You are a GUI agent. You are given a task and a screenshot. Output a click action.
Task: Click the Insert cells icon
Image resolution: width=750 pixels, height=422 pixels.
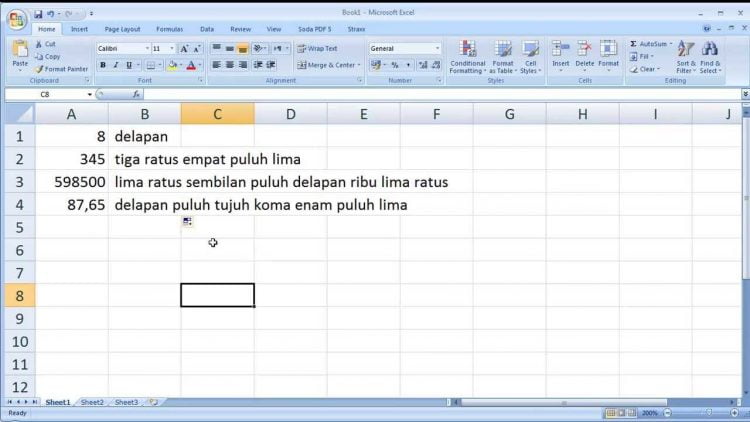[x=561, y=49]
